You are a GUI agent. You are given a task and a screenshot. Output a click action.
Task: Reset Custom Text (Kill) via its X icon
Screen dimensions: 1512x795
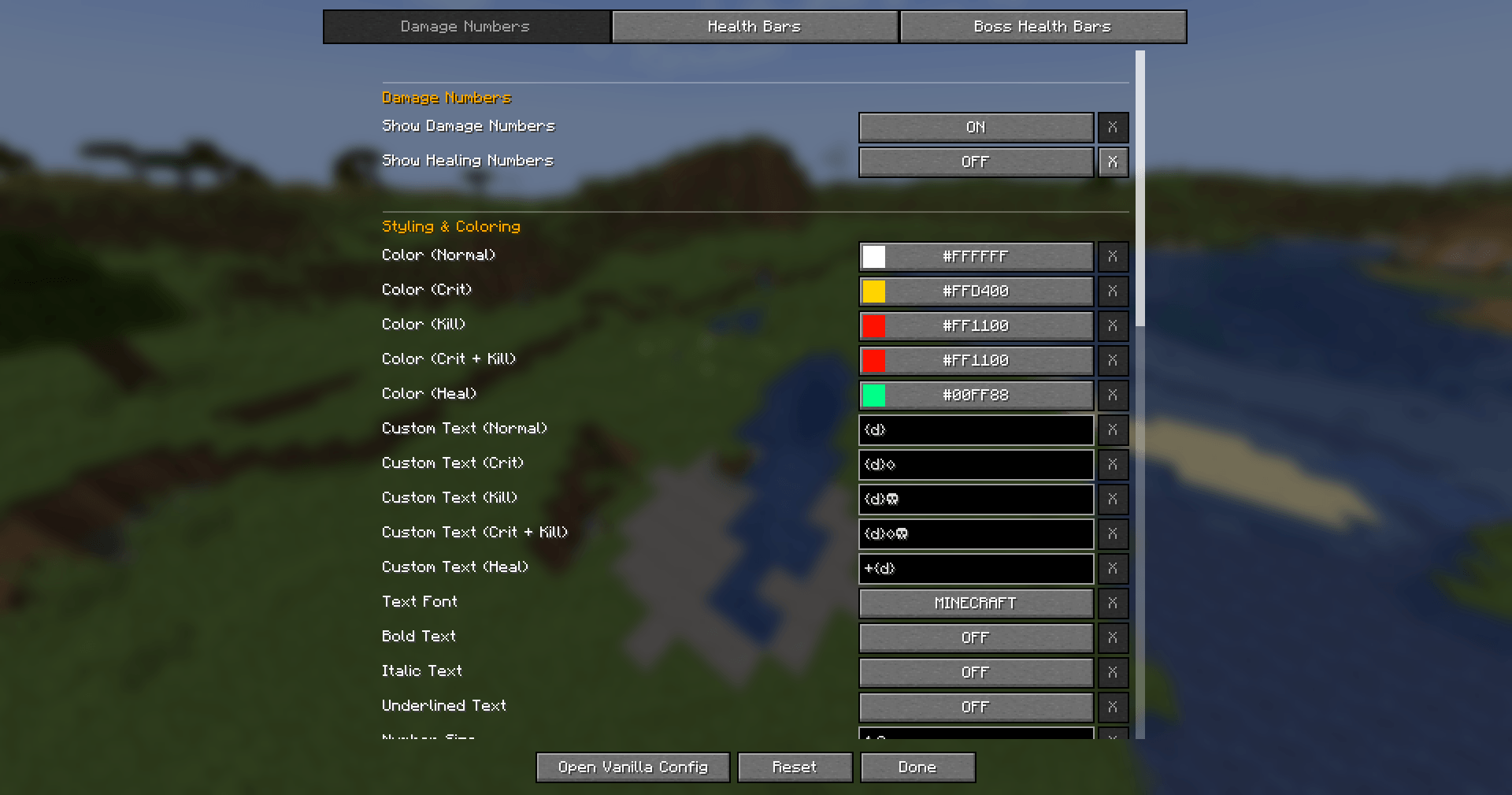1113,499
